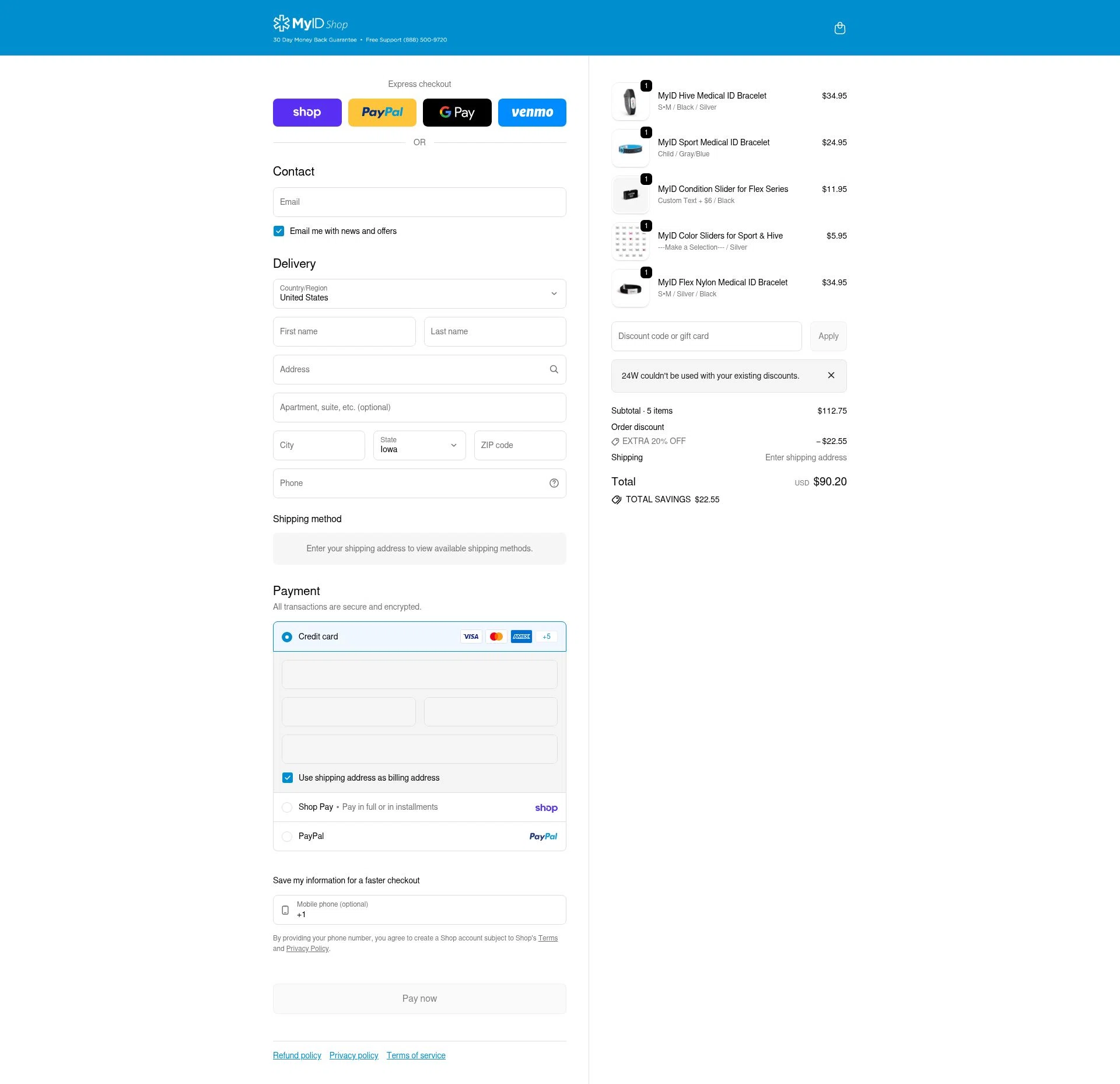Viewport: 1120px width, 1084px height.
Task: Uncheck 'Use shipping address as billing address'
Action: tap(287, 777)
